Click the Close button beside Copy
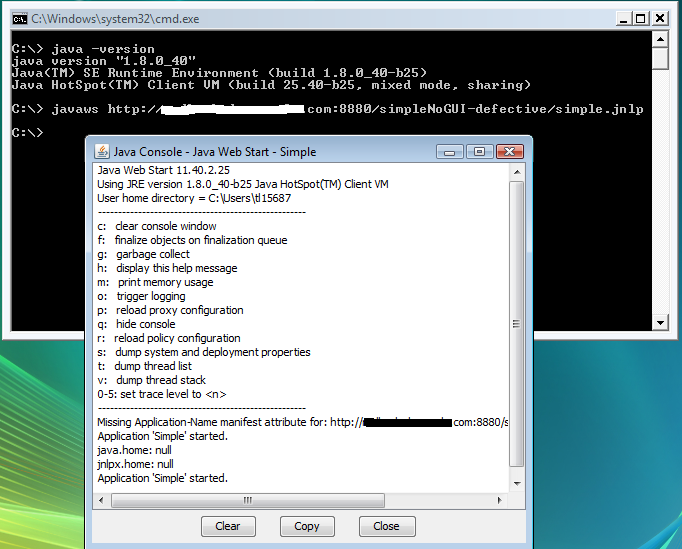Screen dimensions: 682x549 pos(386,526)
